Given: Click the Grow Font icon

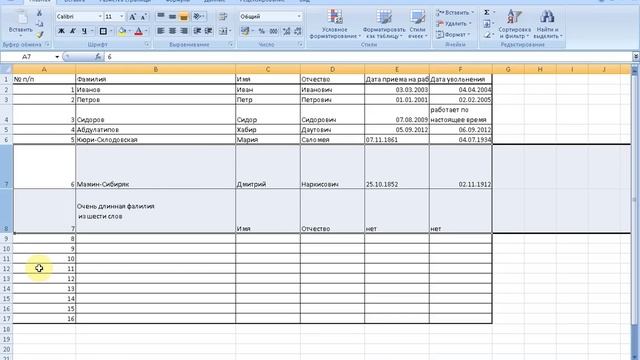Looking at the screenshot, I should pos(132,17).
